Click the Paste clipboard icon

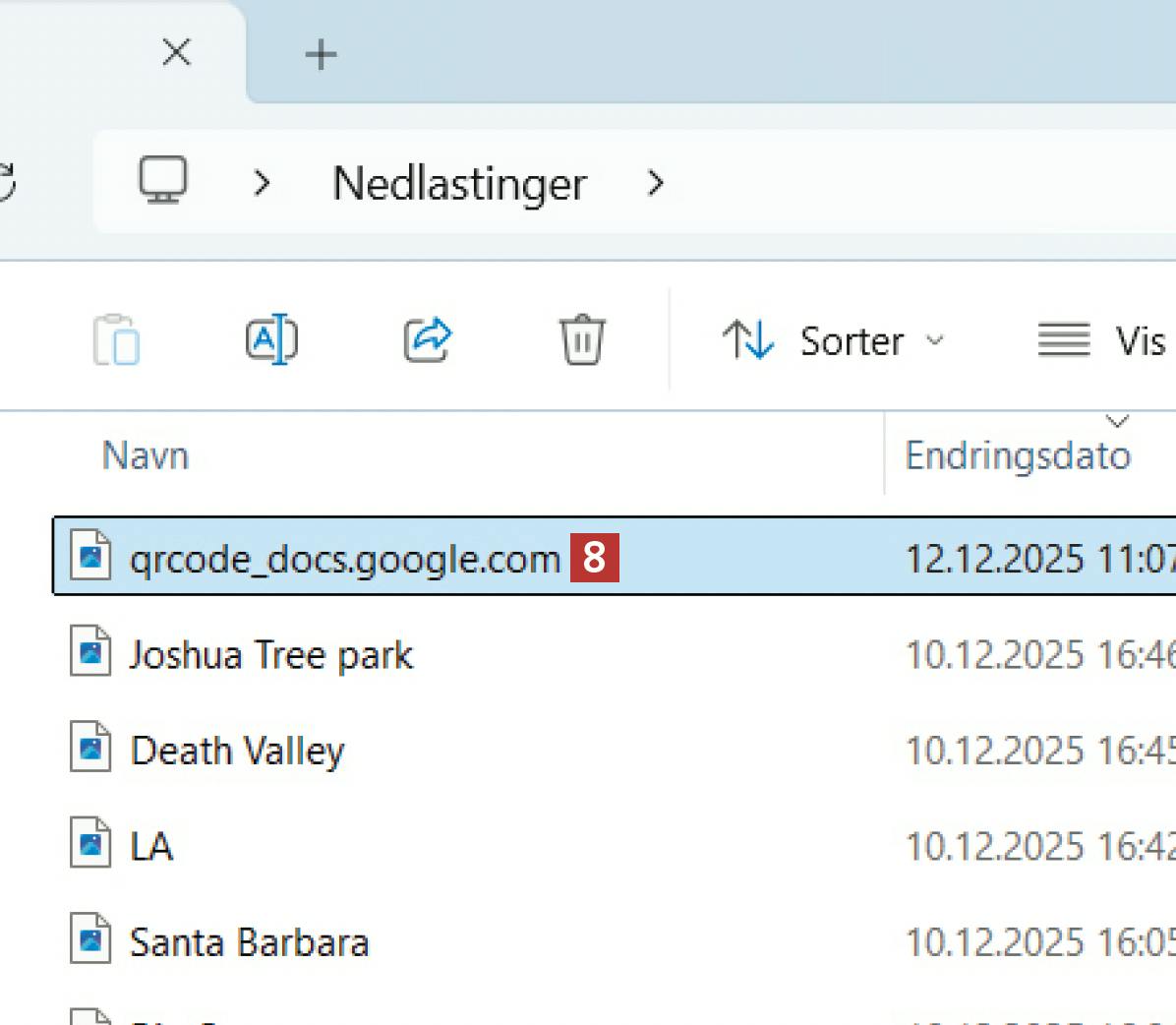tap(117, 340)
